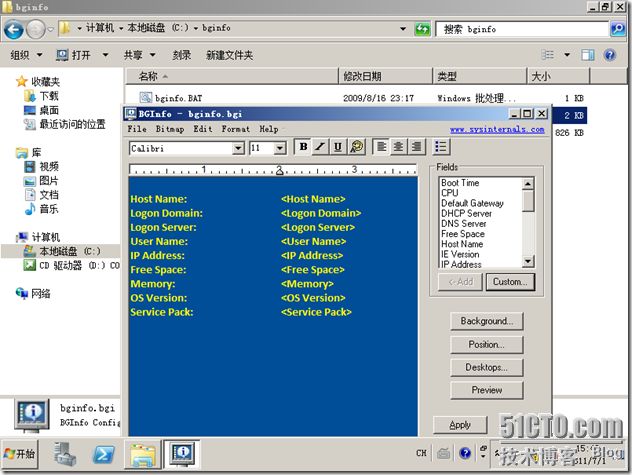The image size is (632, 475).
Task: Click the Explorer search magnifier icon
Action: (x=618, y=29)
